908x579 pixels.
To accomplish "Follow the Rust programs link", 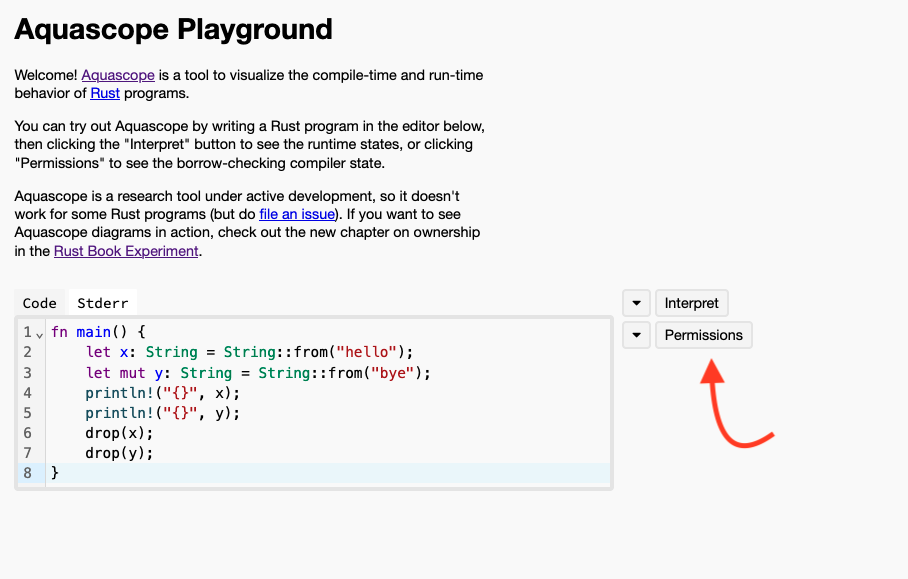I will [x=105, y=93].
